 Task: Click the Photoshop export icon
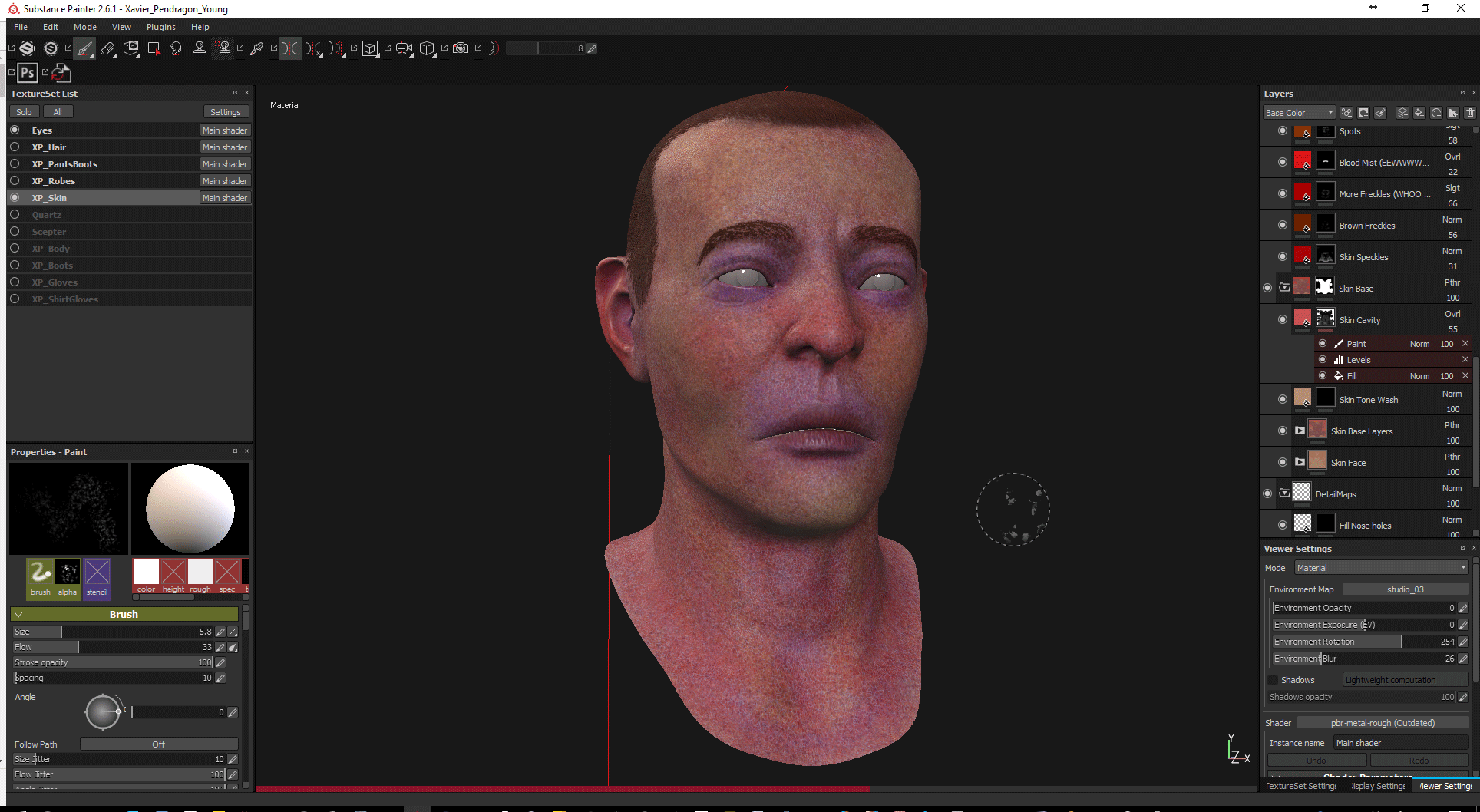point(28,73)
